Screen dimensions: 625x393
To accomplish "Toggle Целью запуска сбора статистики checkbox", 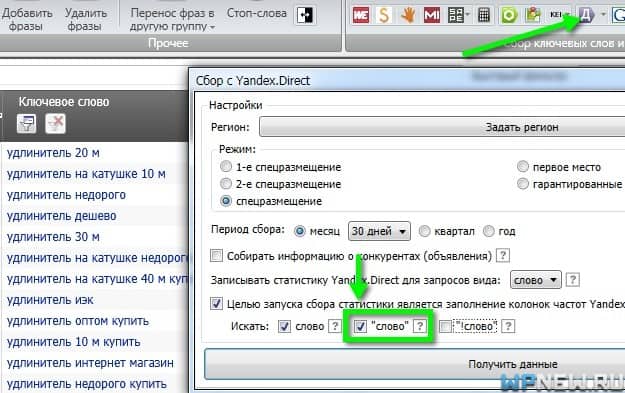I will [x=216, y=304].
